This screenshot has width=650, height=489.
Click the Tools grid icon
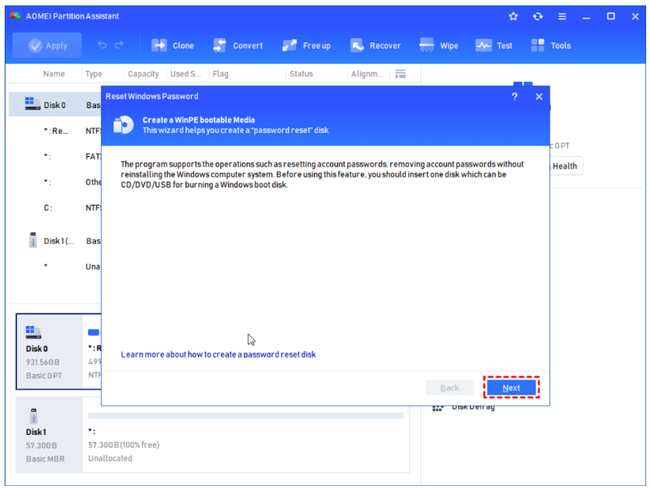538,45
